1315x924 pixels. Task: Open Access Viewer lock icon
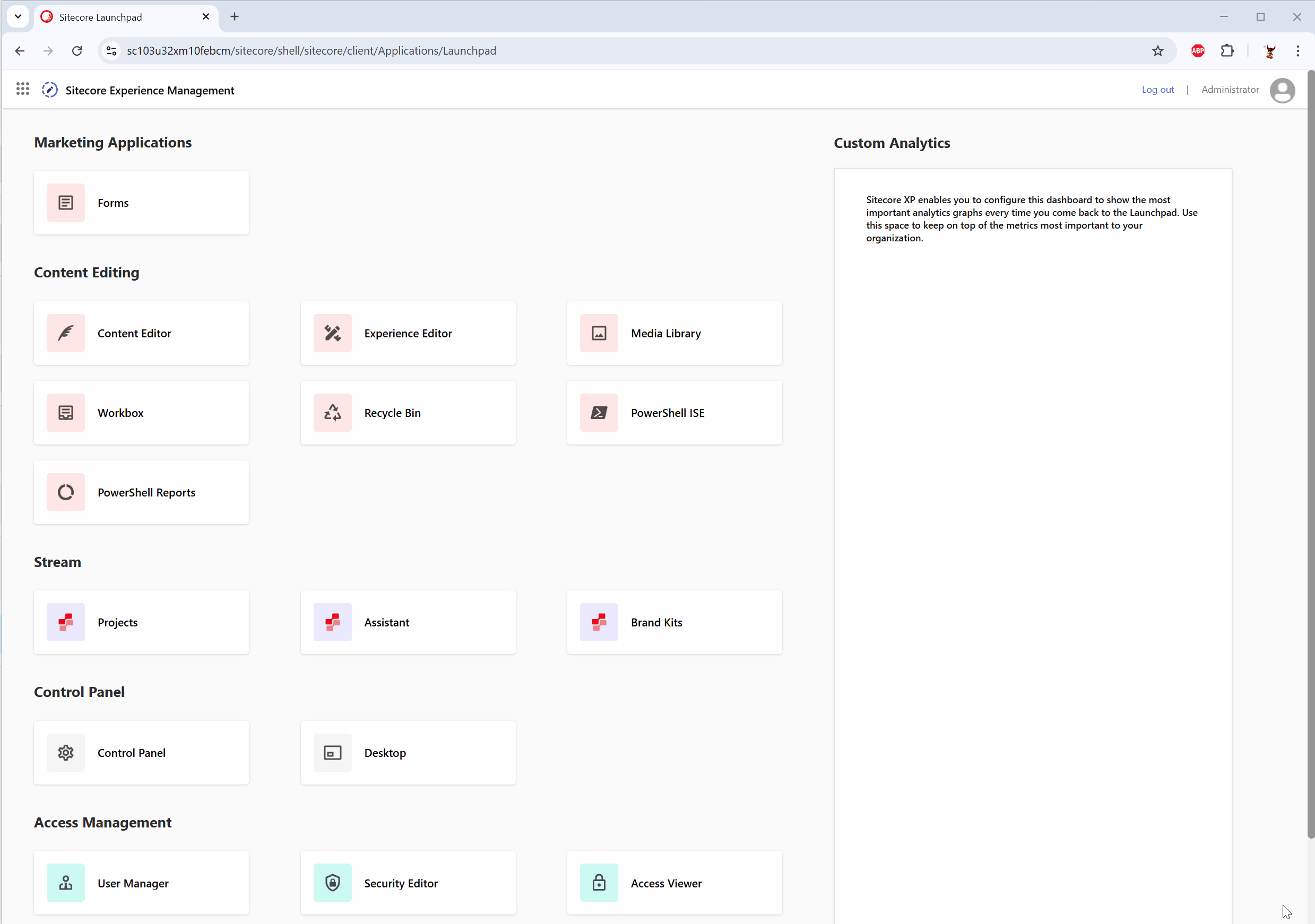[x=599, y=883]
